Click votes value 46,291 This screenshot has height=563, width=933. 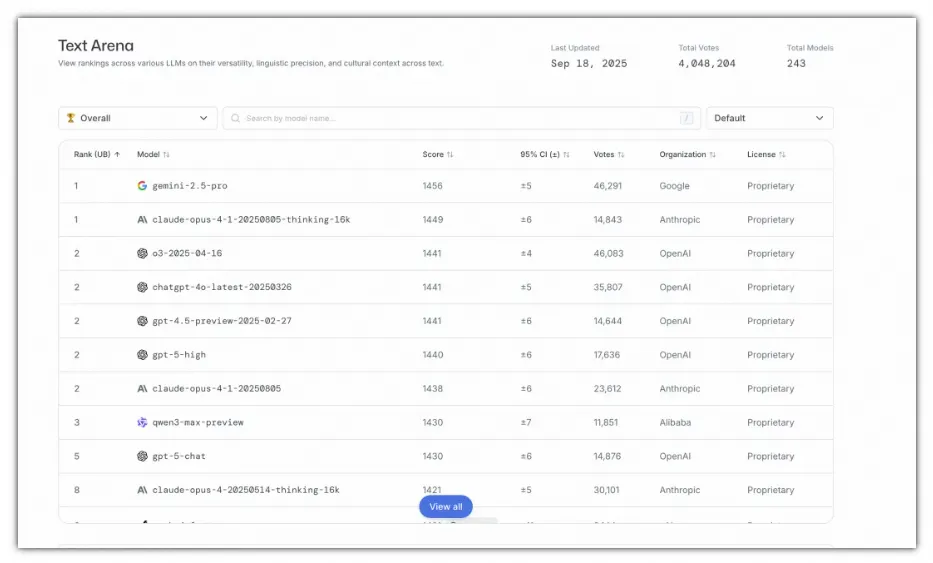(x=608, y=186)
